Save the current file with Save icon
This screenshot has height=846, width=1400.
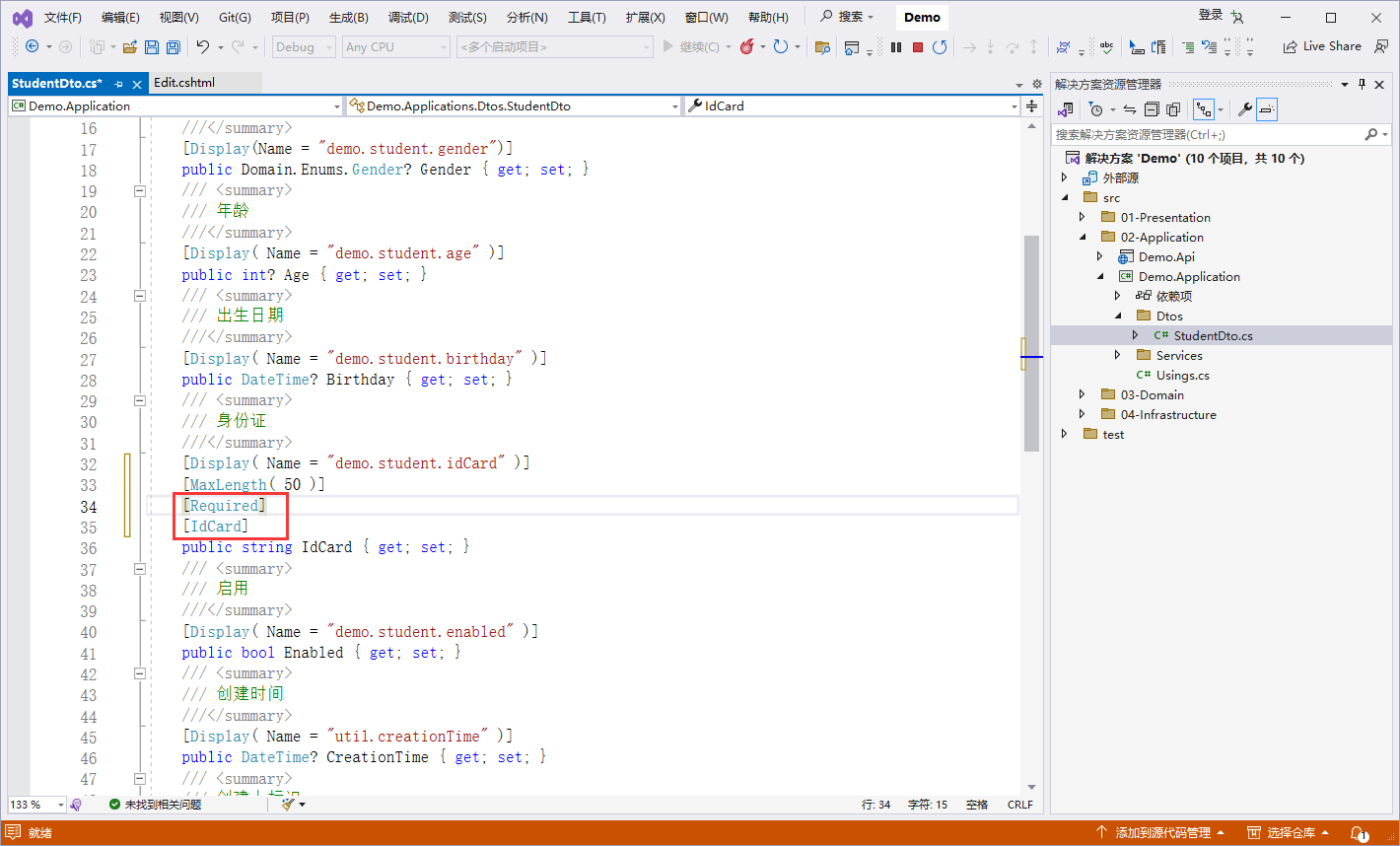pos(152,46)
